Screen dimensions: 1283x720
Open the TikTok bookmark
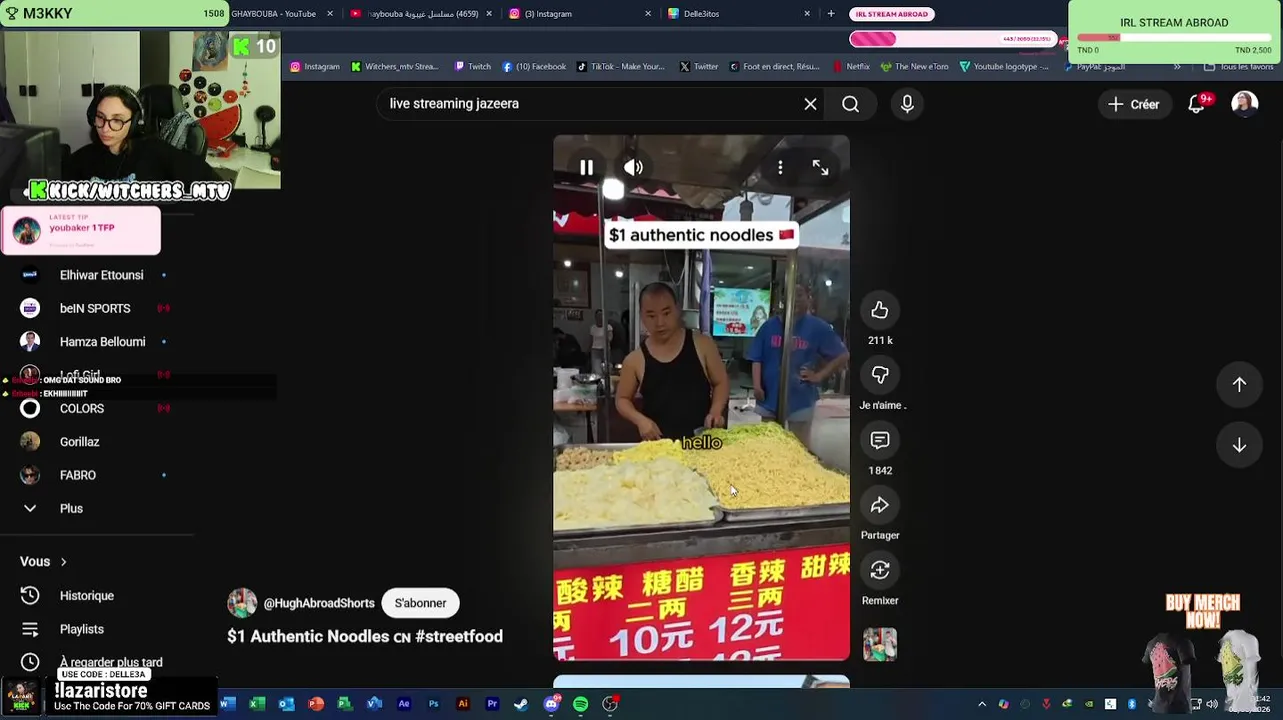point(621,67)
